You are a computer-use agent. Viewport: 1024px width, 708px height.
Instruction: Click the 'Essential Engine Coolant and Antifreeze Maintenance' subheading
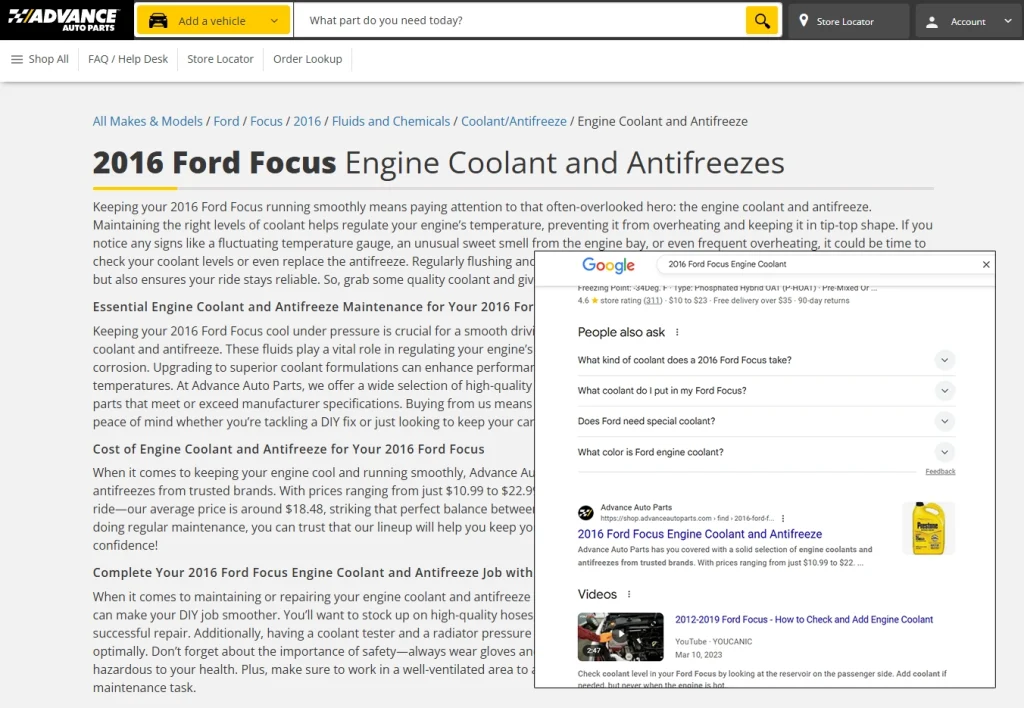(313, 306)
